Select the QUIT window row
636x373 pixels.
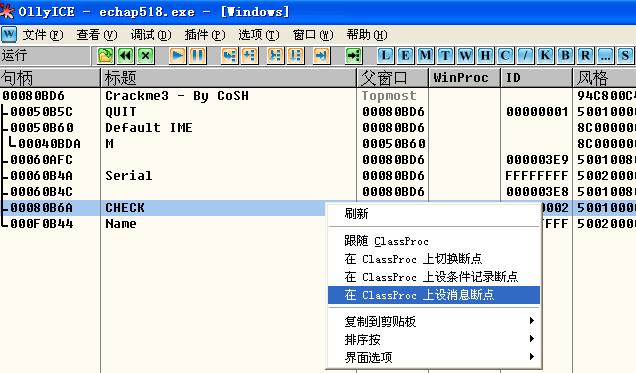coord(318,111)
